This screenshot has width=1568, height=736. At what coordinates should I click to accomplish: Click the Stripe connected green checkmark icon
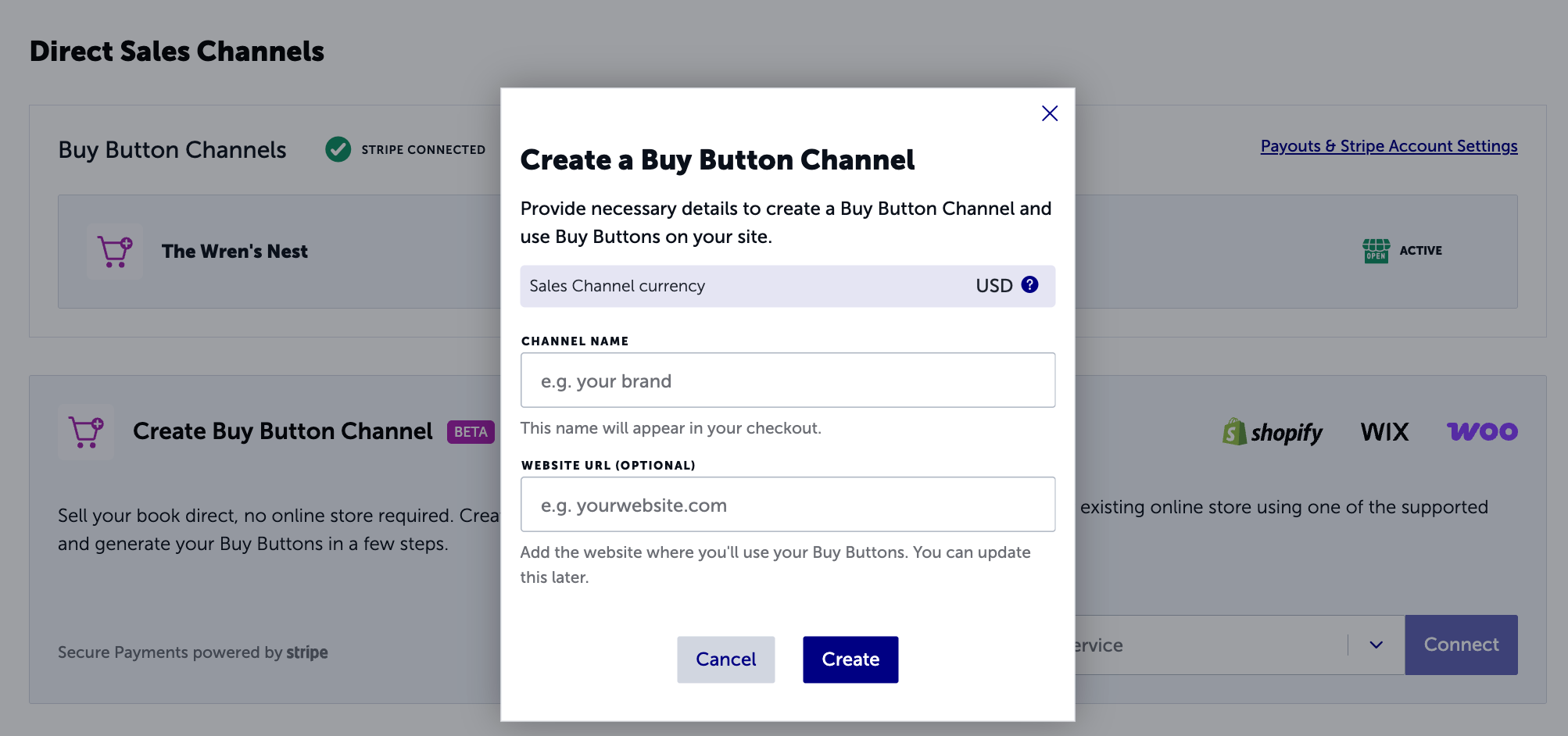point(338,148)
